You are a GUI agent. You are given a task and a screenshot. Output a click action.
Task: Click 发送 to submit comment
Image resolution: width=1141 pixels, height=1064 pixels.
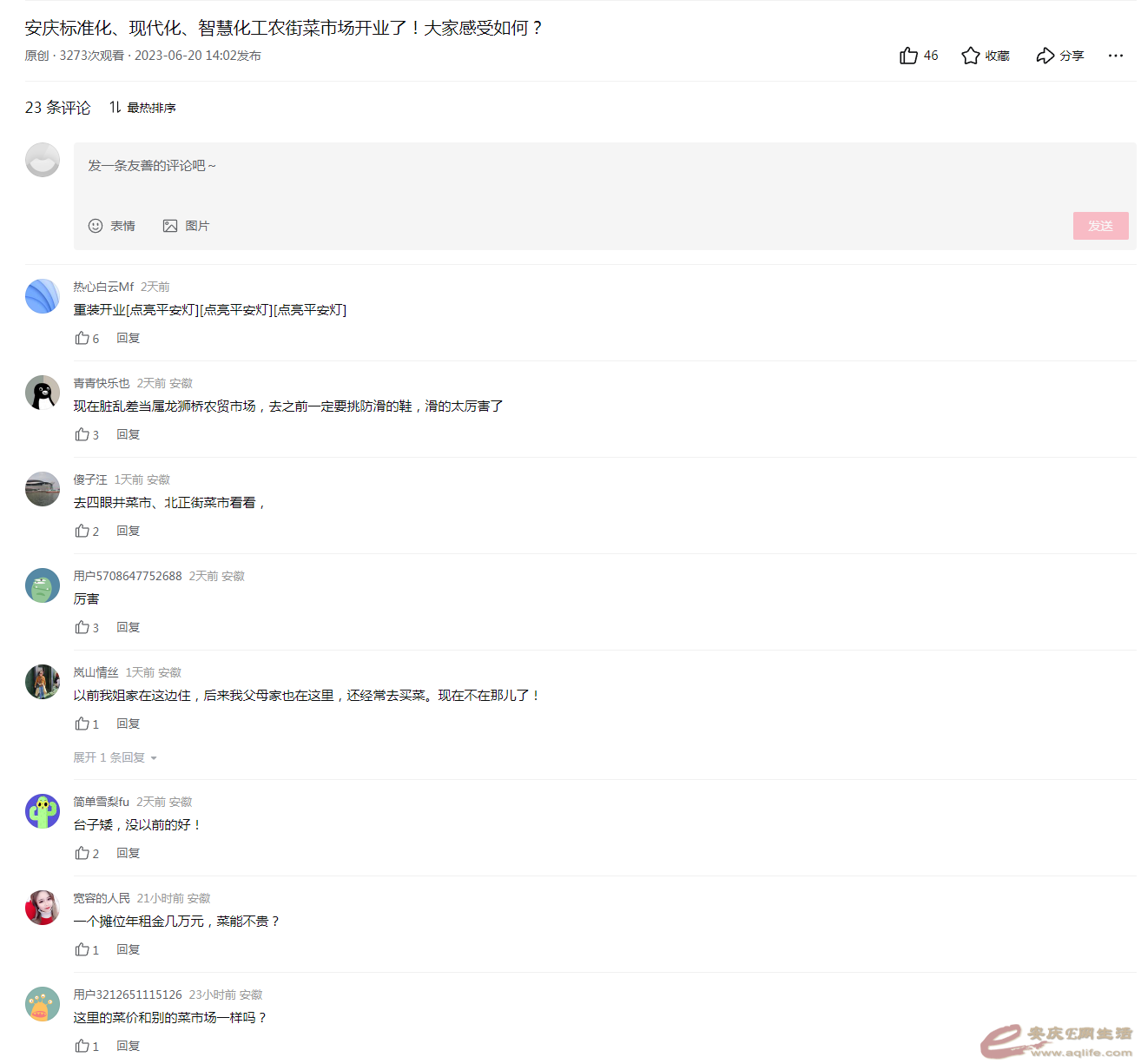tap(1101, 226)
